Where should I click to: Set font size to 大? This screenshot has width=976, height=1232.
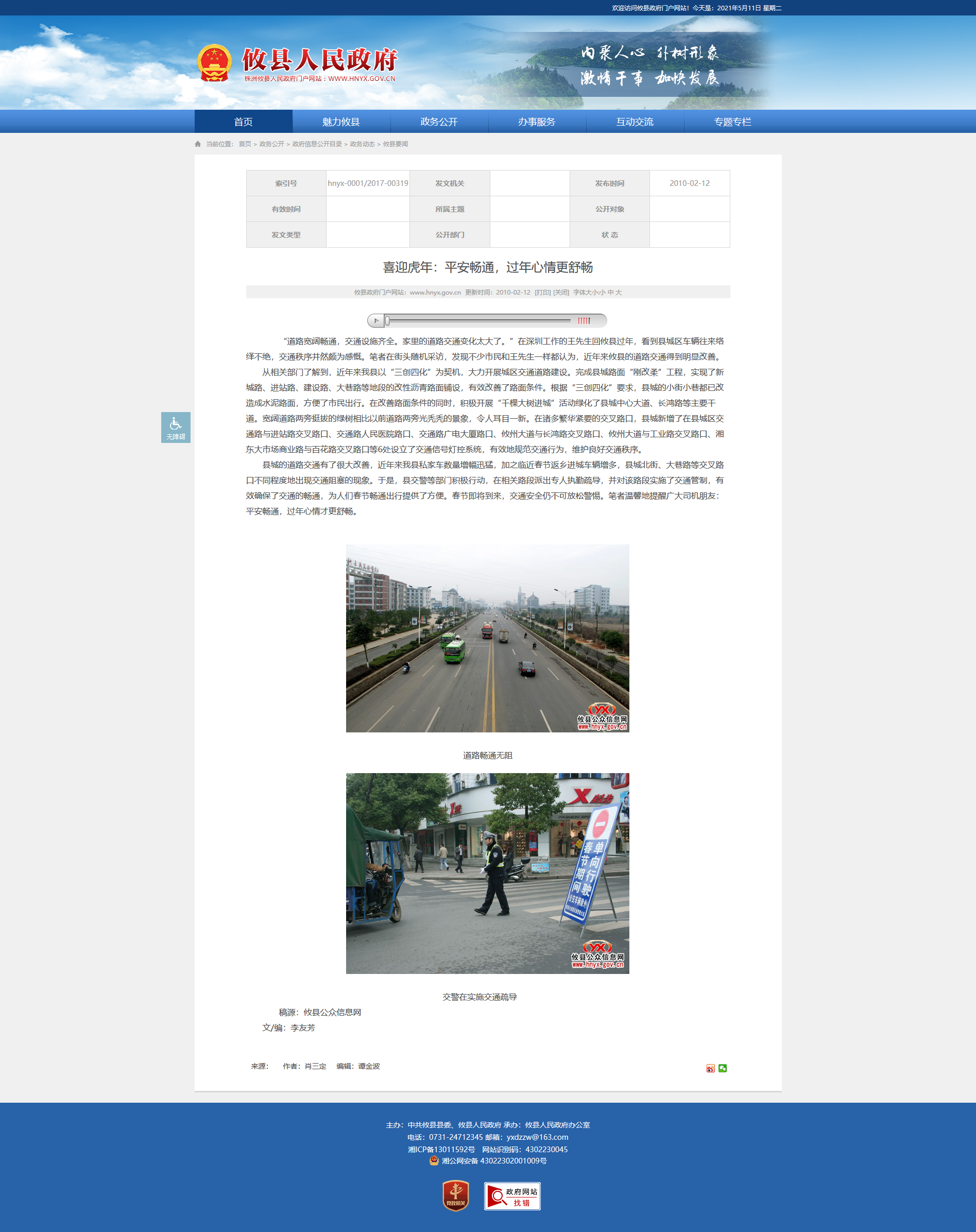coord(618,293)
